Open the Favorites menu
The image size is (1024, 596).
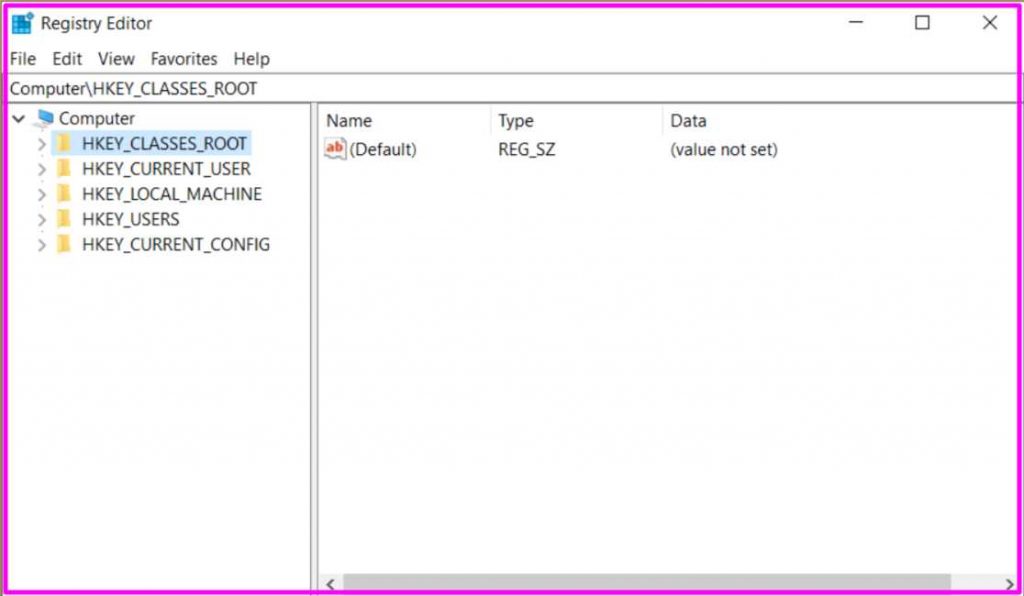pyautogui.click(x=184, y=58)
